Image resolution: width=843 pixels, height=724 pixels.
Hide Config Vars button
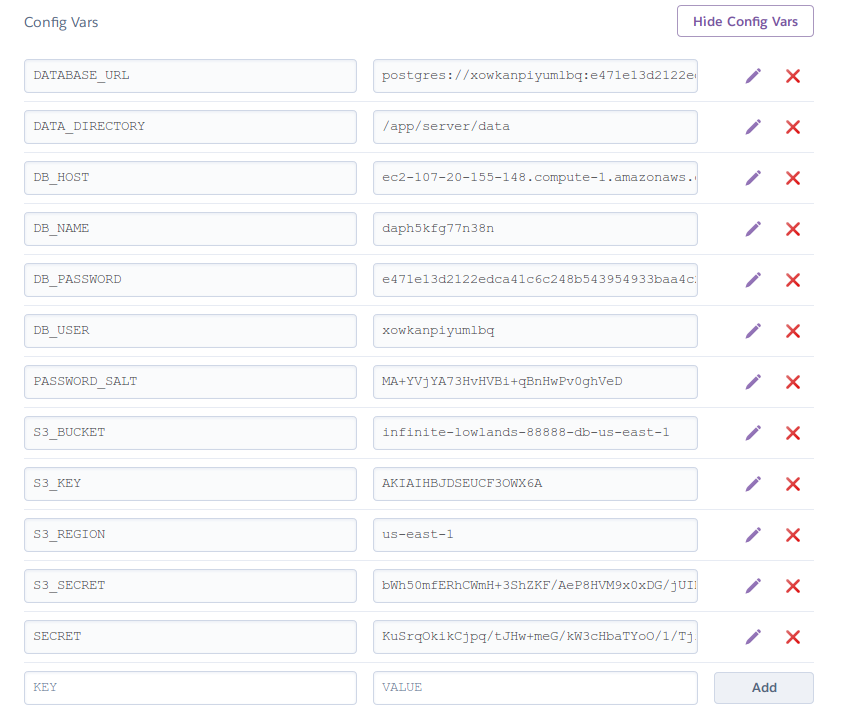pos(745,21)
